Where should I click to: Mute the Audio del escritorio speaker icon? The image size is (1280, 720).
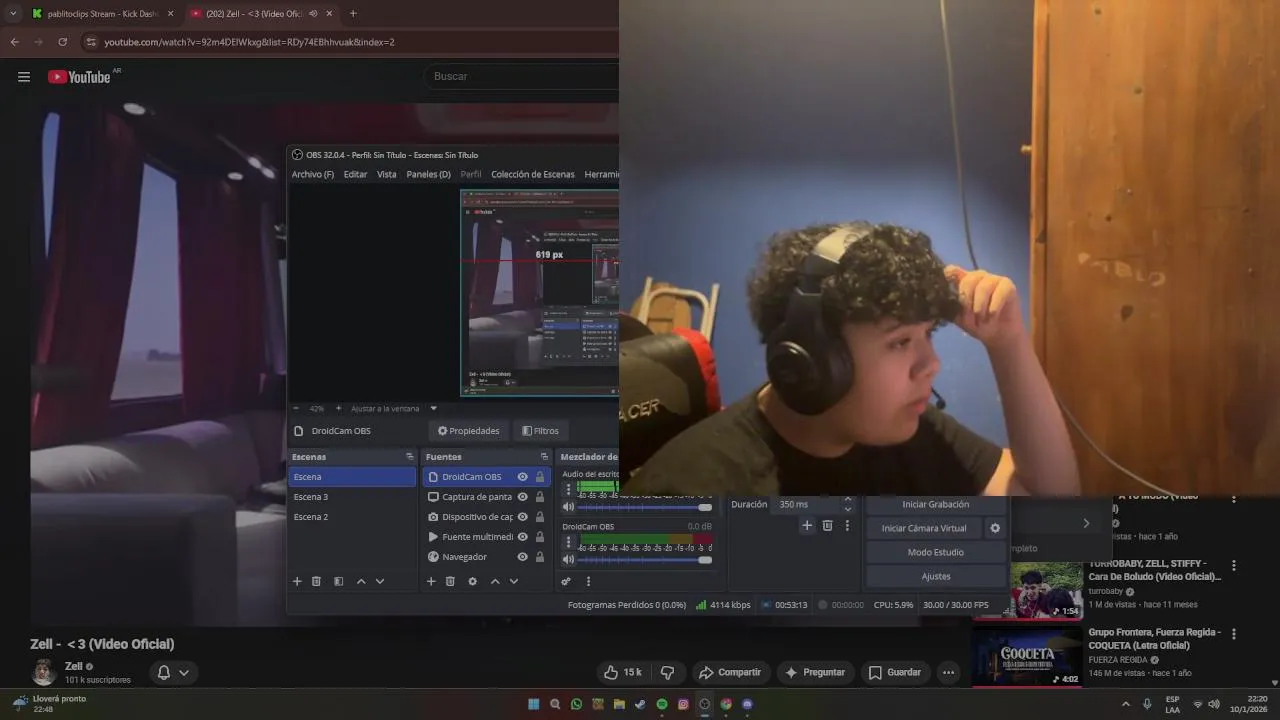pyautogui.click(x=568, y=507)
